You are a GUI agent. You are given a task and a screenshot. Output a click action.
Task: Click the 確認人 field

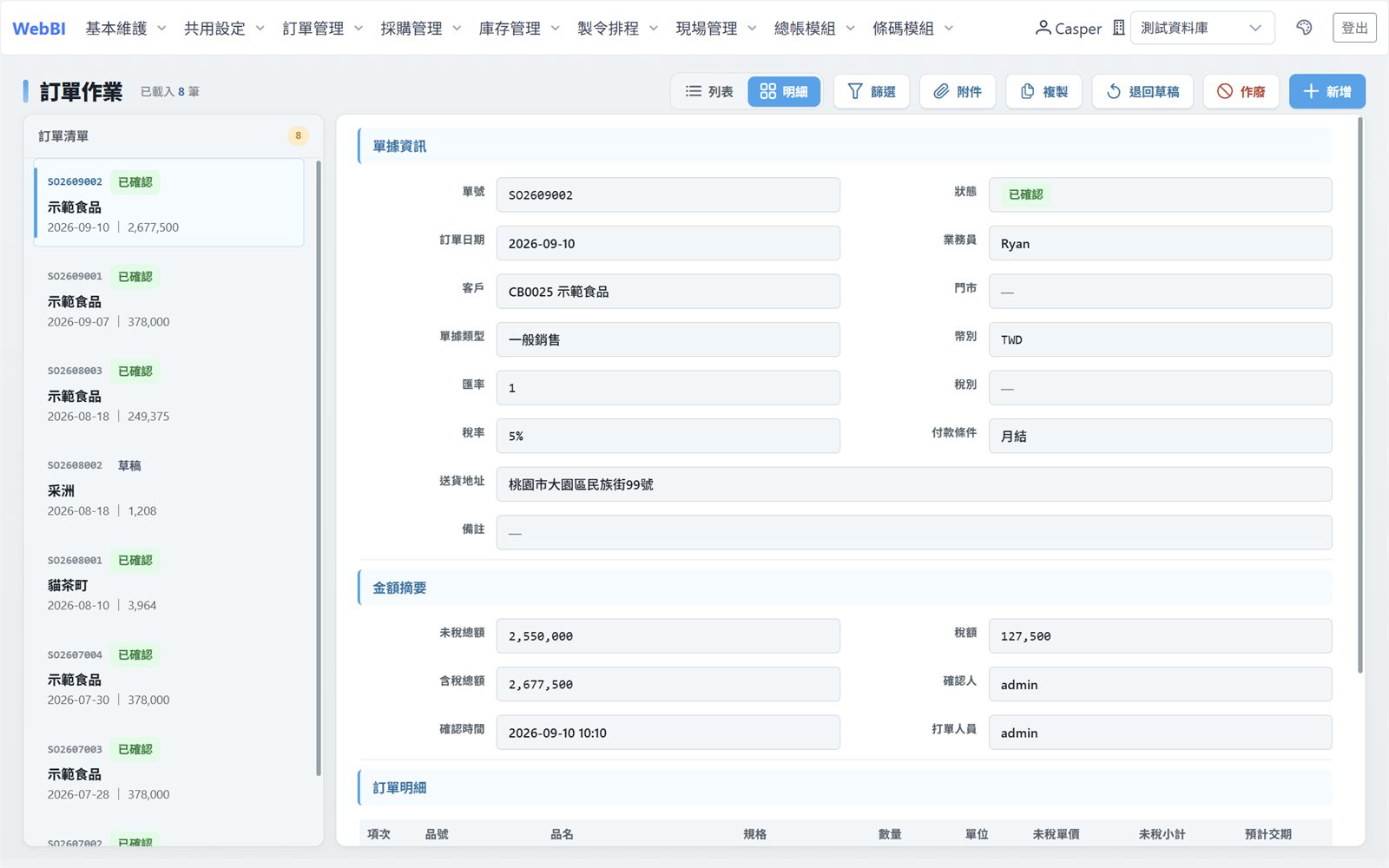[x=1160, y=684]
